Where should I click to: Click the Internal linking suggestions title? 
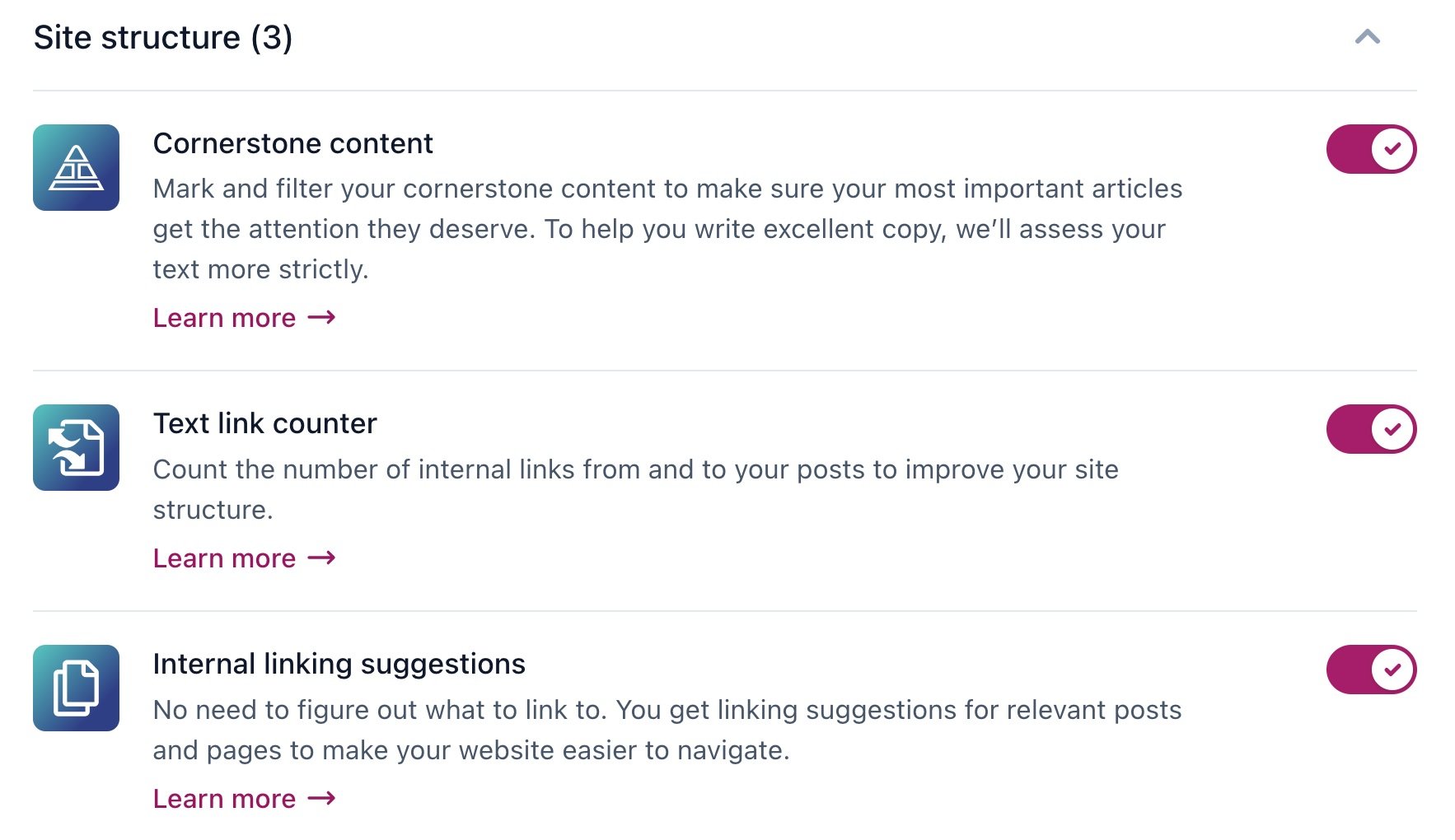click(339, 664)
